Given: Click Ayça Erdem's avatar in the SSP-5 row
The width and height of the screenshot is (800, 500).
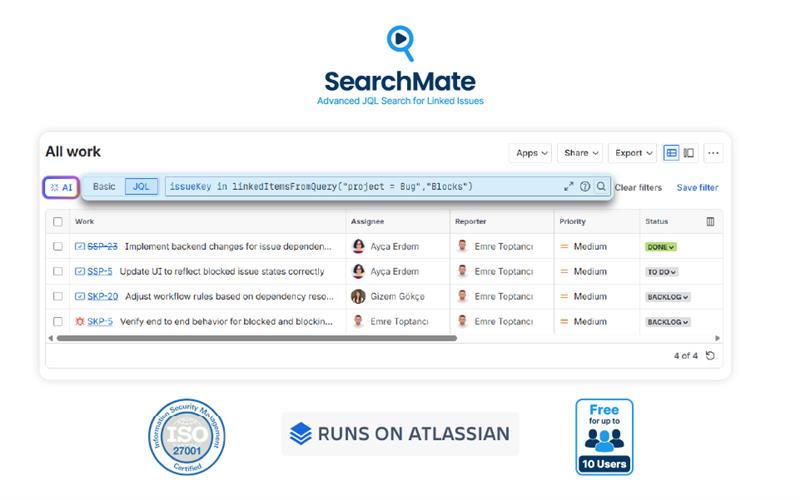Looking at the screenshot, I should (359, 271).
